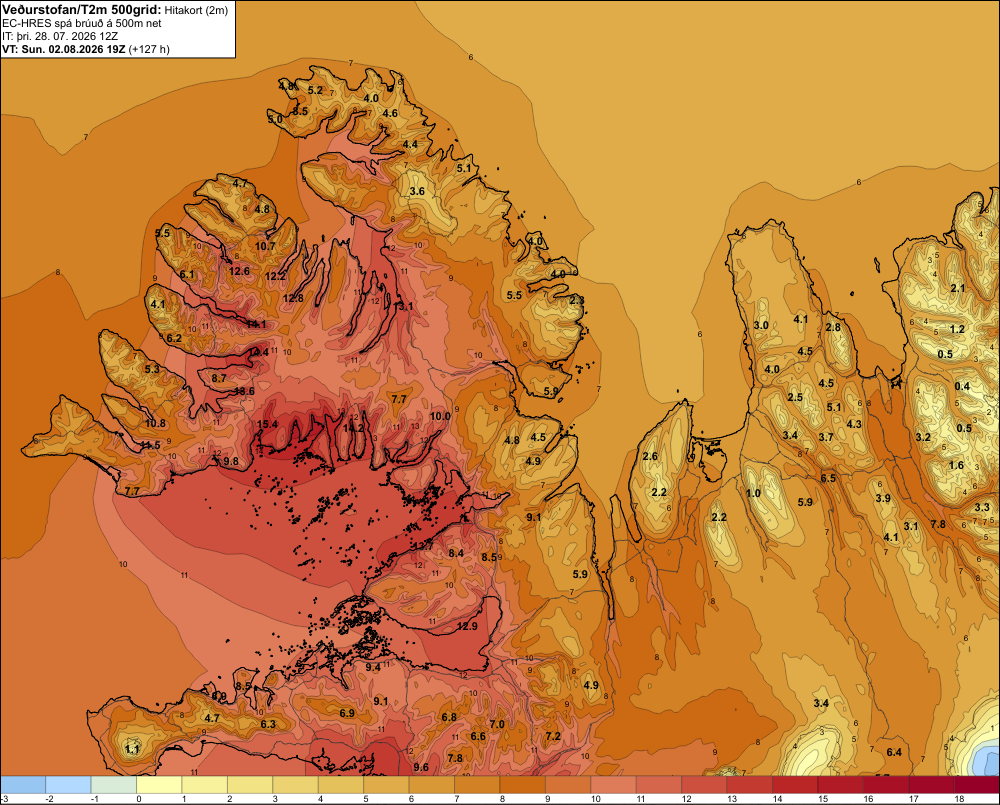Click the 8.7 temperature value on the map
The width and height of the screenshot is (1000, 805).
[x=219, y=378]
